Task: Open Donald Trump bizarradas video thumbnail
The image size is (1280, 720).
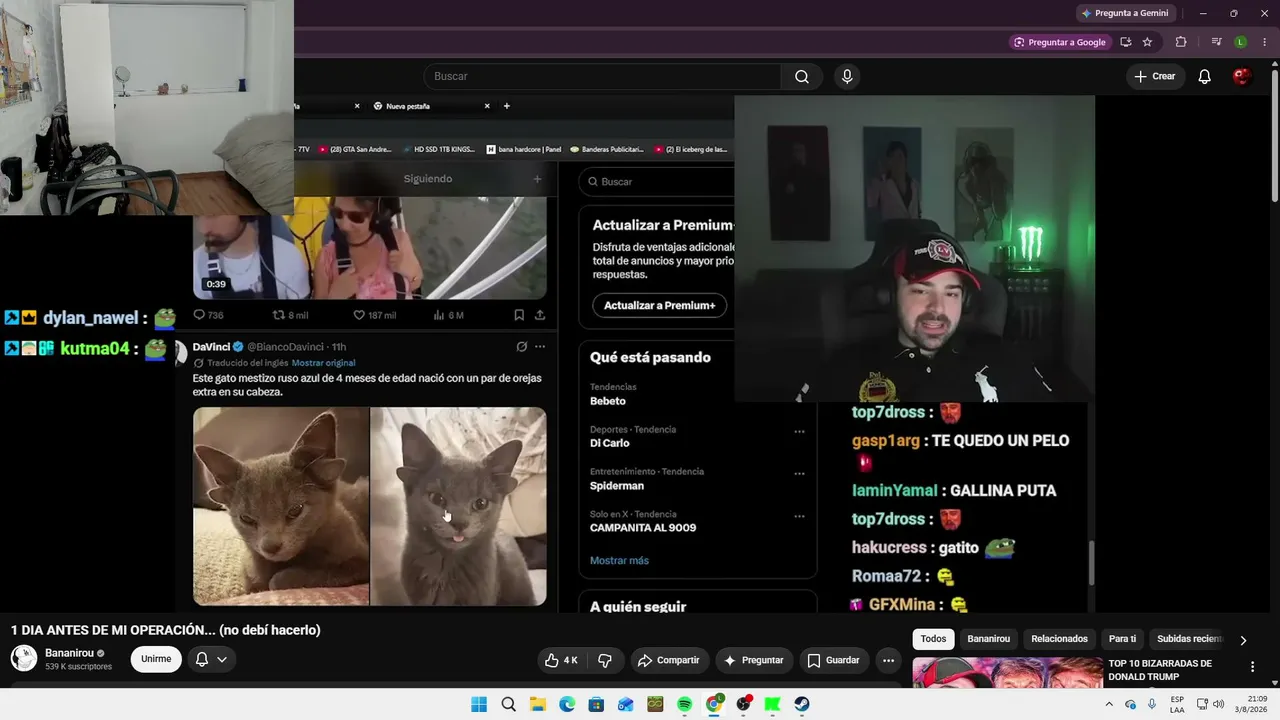Action: [1007, 673]
